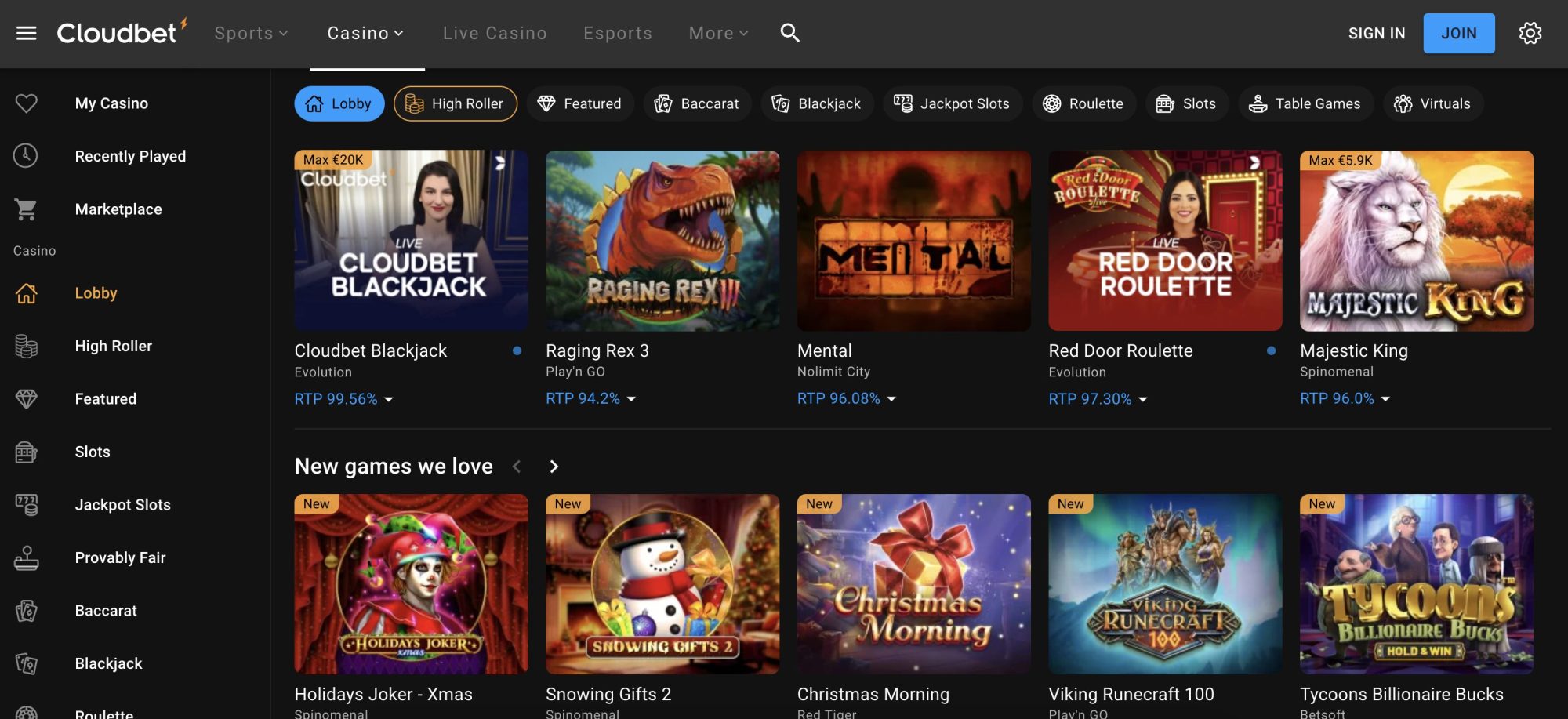The width and height of the screenshot is (1568, 719).
Task: Activate the Roulette filter chip
Action: coord(1083,103)
